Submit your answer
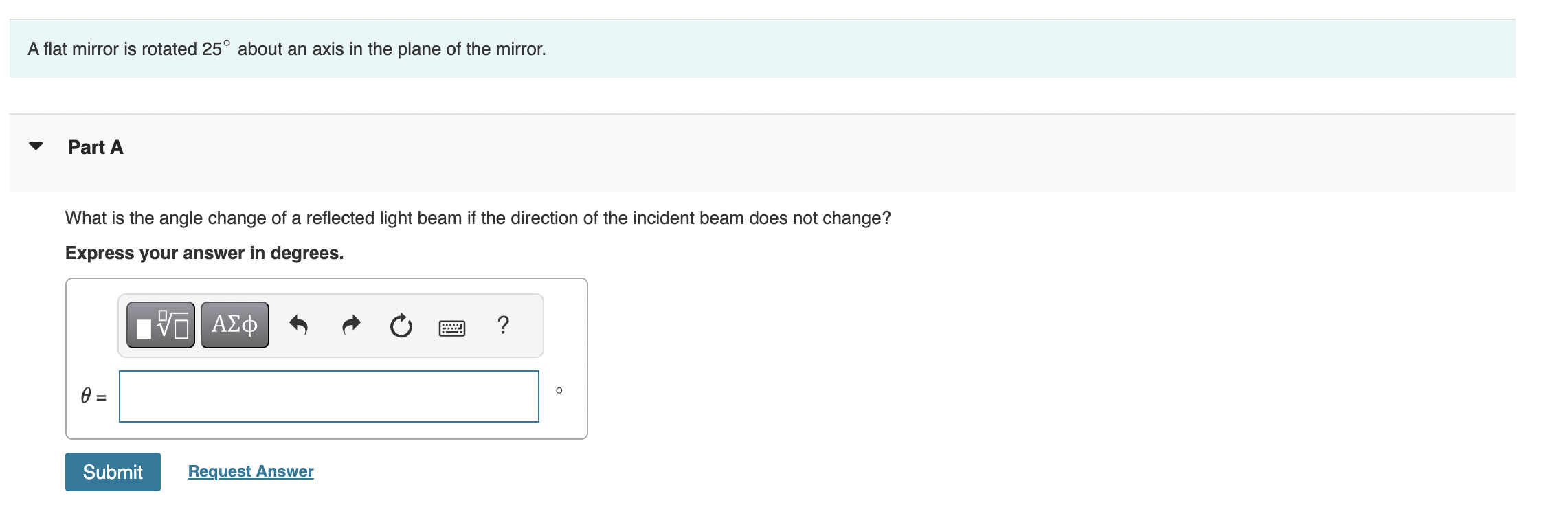This screenshot has height=518, width=1568. tap(112, 472)
